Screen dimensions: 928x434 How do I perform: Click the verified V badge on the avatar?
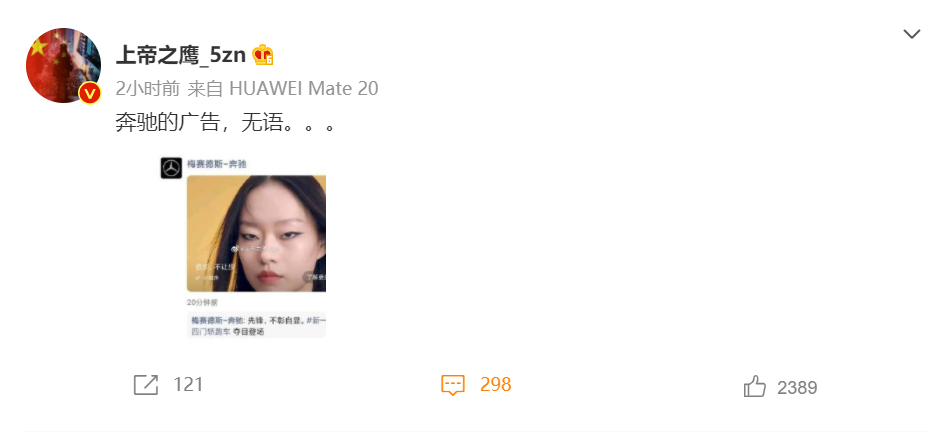point(90,93)
